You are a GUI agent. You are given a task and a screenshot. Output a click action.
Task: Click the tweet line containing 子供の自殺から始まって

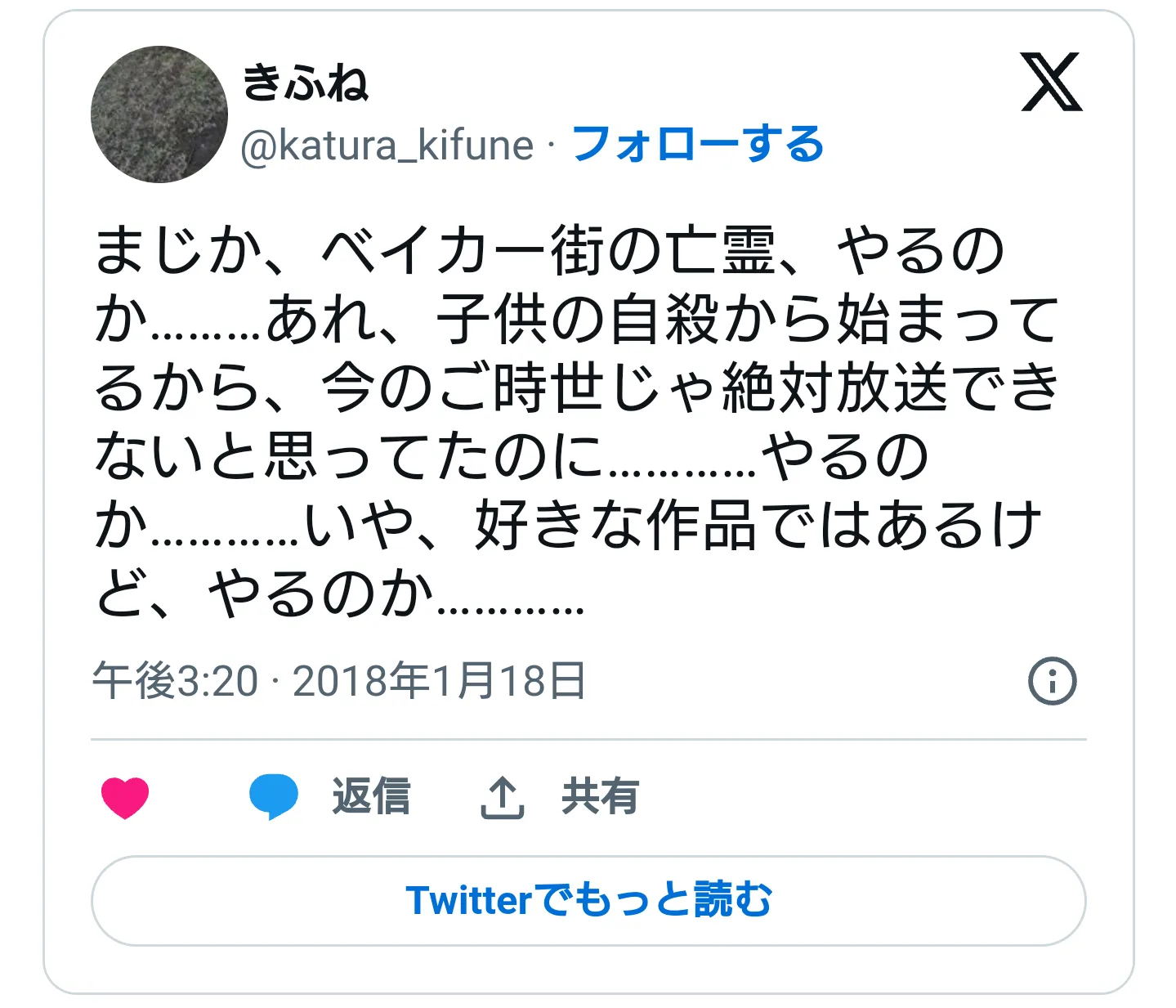click(x=577, y=320)
